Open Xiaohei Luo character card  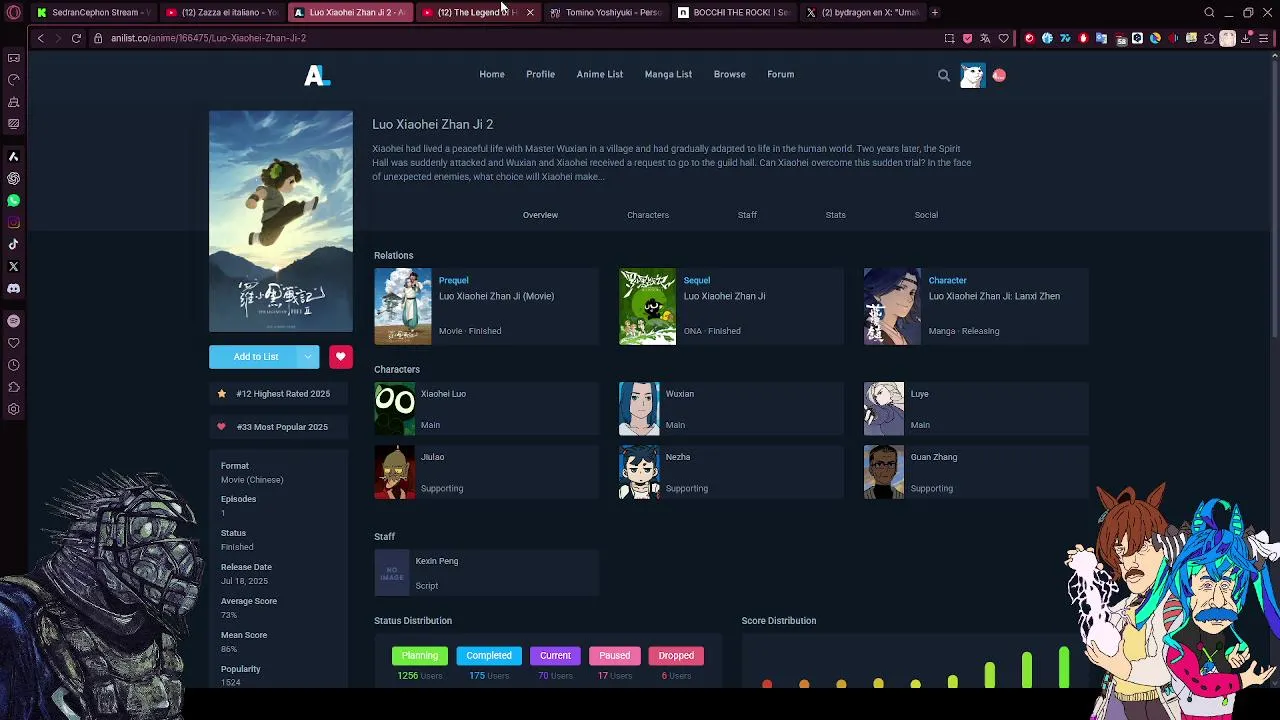click(486, 409)
